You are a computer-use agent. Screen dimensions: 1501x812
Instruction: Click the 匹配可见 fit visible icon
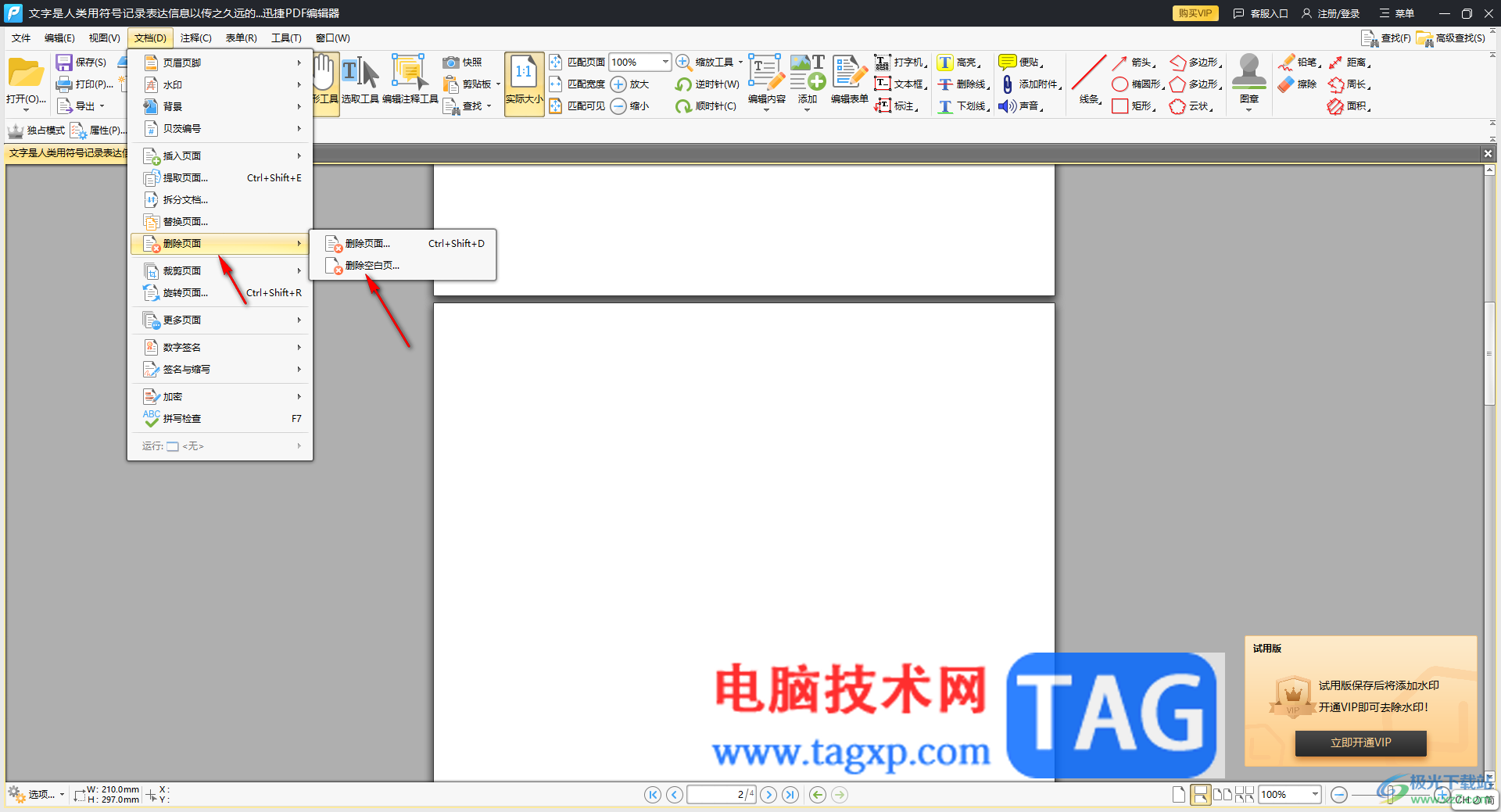(556, 106)
